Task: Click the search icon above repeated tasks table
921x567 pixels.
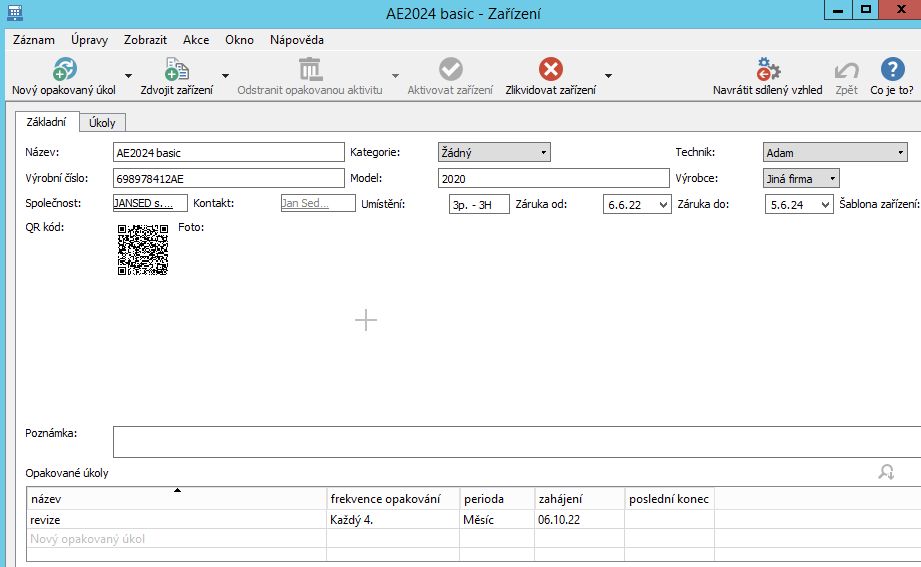Action: click(885, 472)
